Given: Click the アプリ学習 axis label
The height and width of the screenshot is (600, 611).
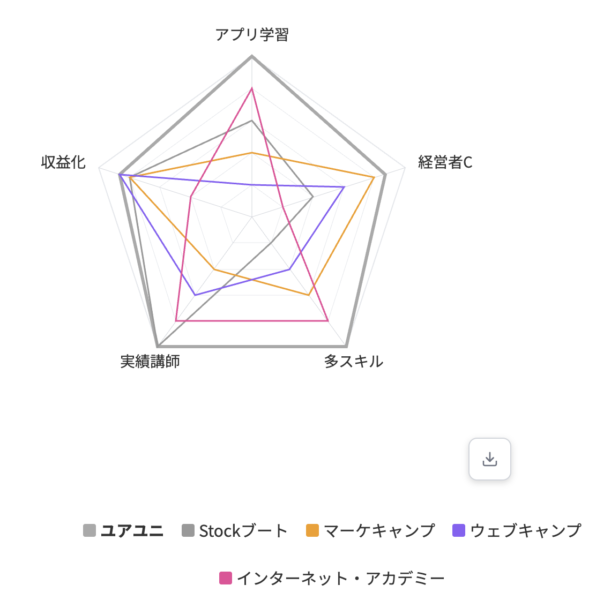Looking at the screenshot, I should click(x=252, y=35).
